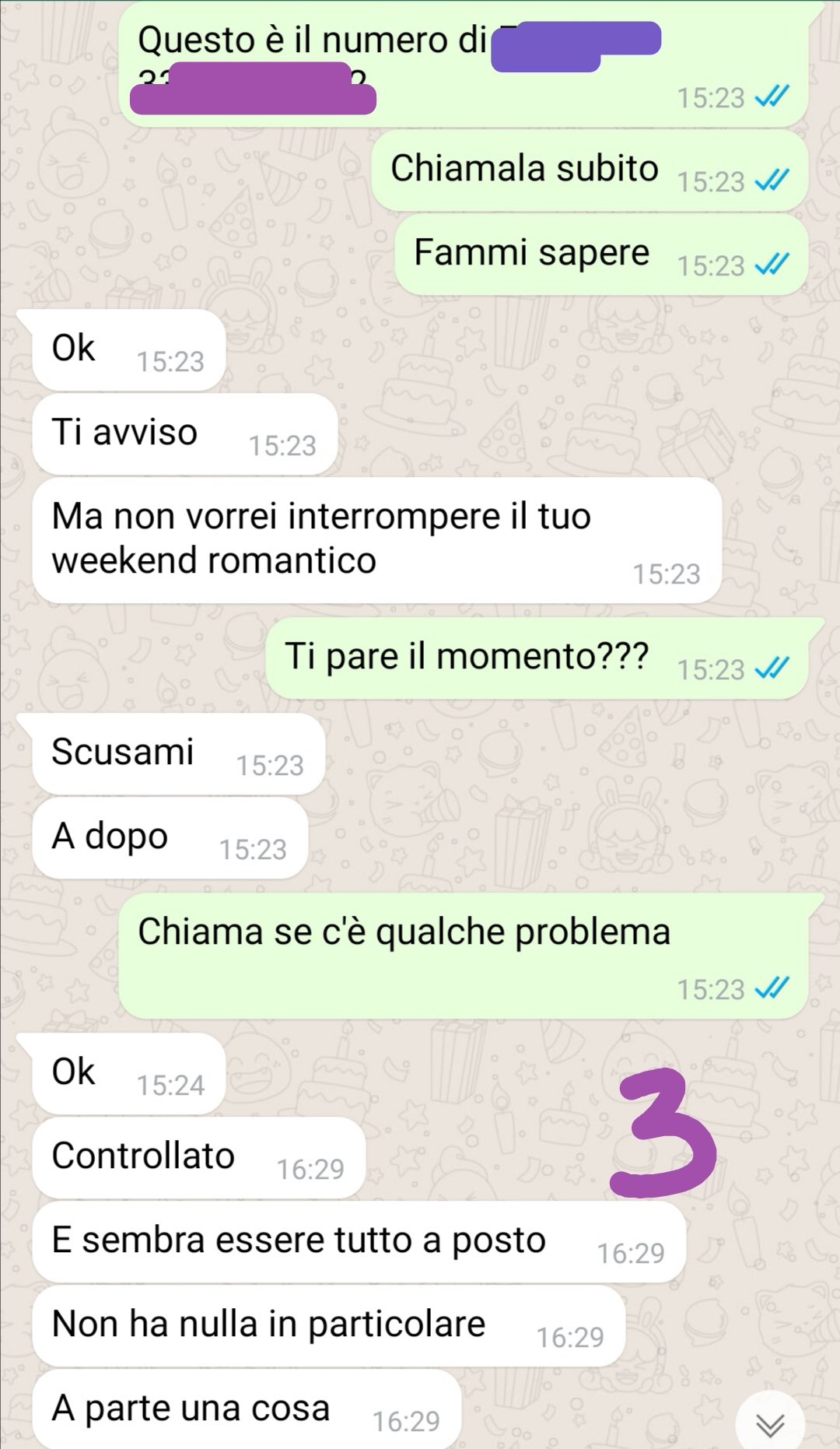Select the 'Scusami' message bubble

coord(178,753)
